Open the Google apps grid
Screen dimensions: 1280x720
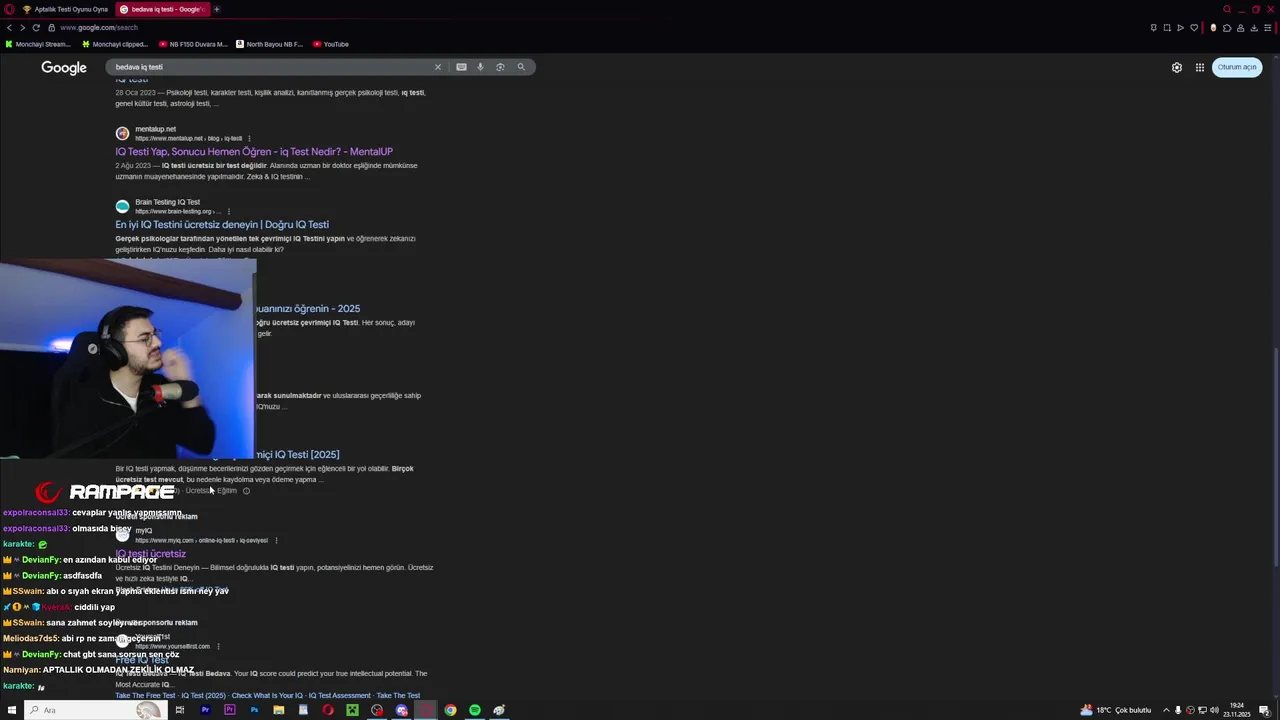[x=1200, y=67]
